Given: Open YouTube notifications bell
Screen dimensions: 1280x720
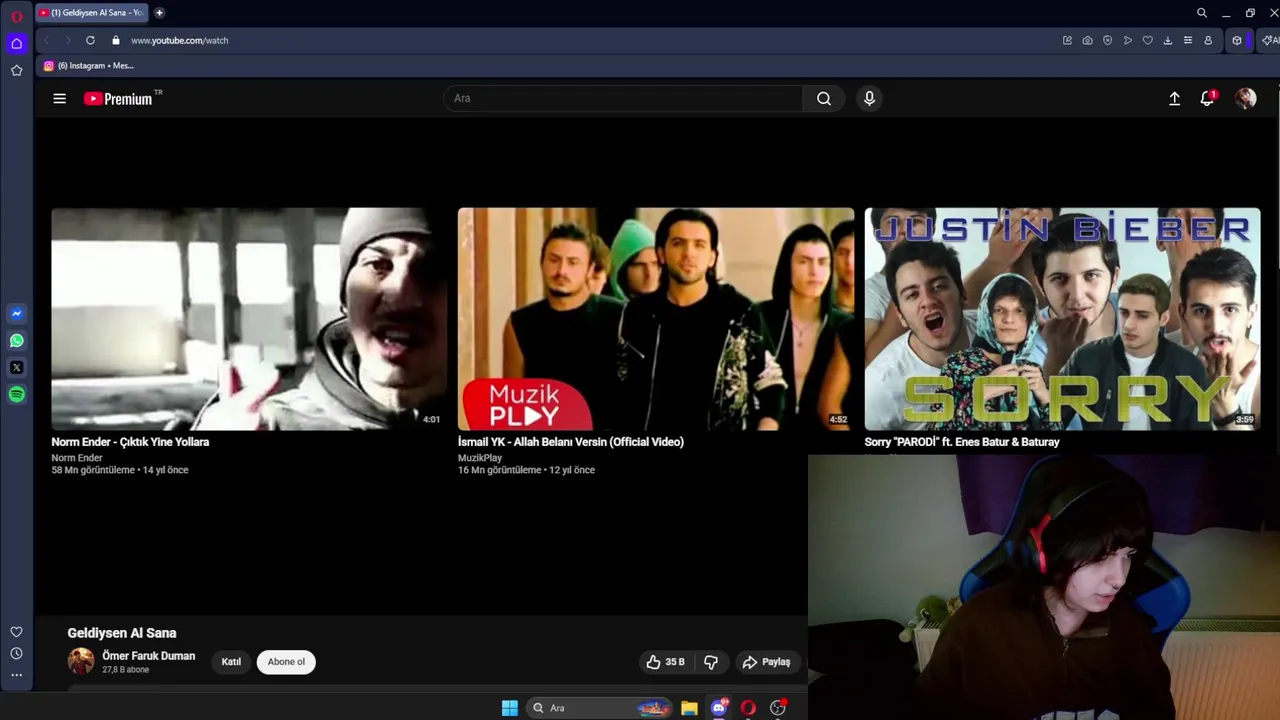Looking at the screenshot, I should click(1207, 98).
